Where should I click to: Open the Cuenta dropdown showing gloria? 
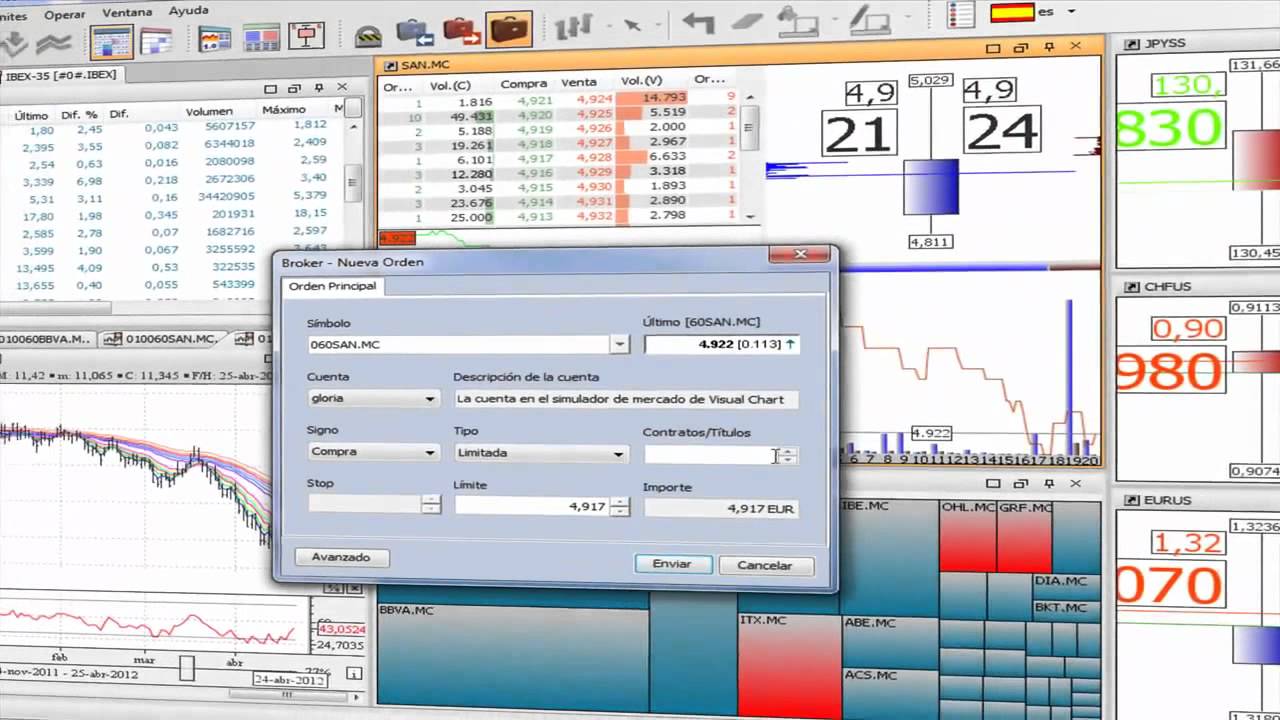pos(373,398)
